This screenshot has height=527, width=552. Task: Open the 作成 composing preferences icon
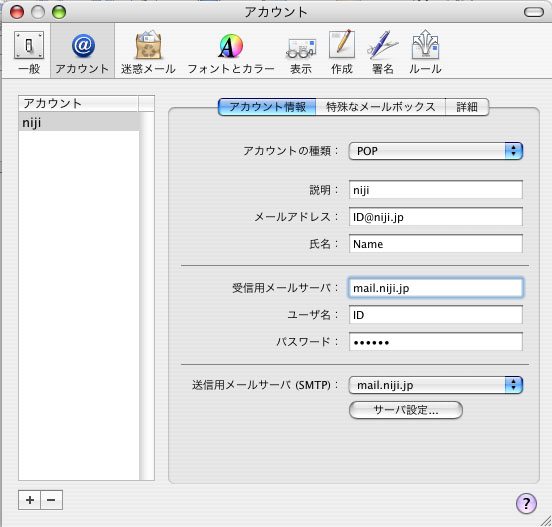tap(341, 52)
